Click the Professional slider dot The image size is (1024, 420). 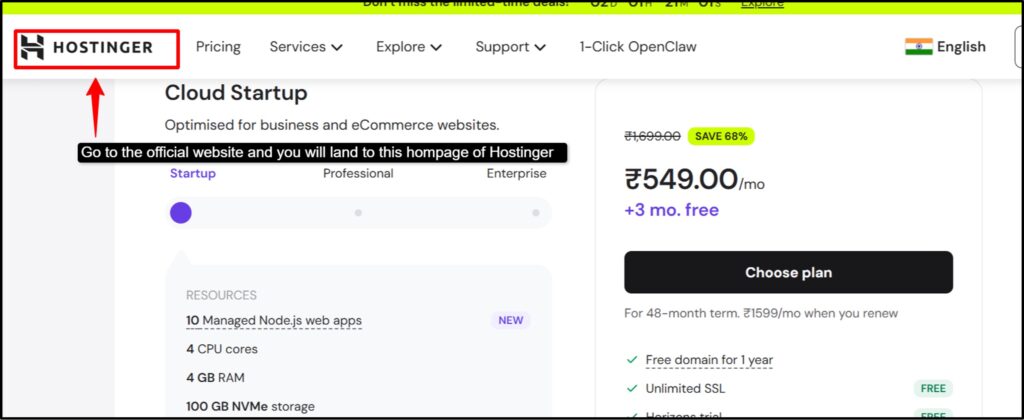coord(359,213)
